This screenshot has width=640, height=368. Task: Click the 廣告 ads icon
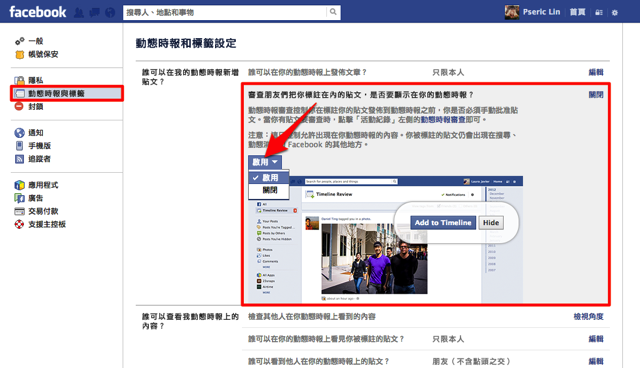tap(19, 198)
